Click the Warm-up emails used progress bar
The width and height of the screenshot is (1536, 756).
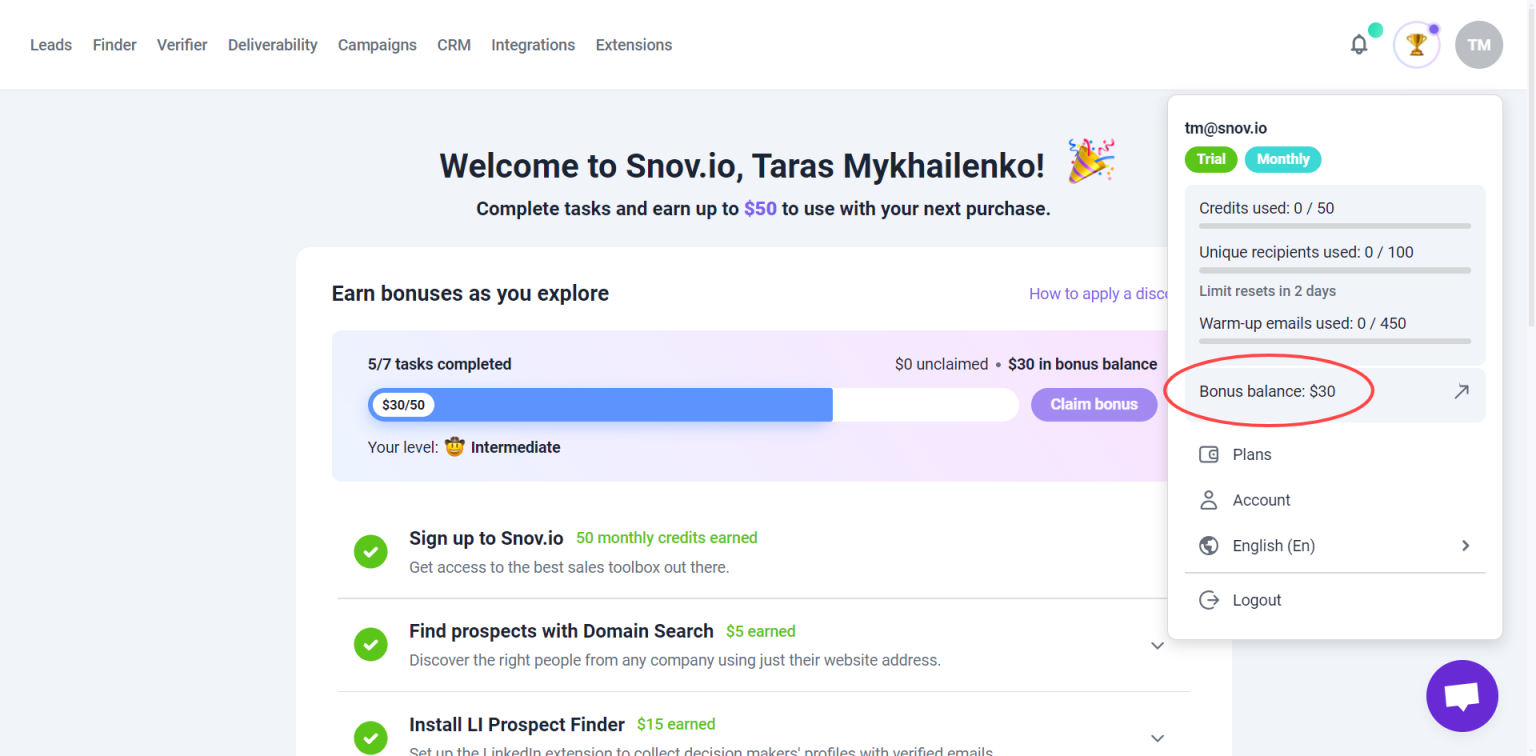click(1335, 341)
